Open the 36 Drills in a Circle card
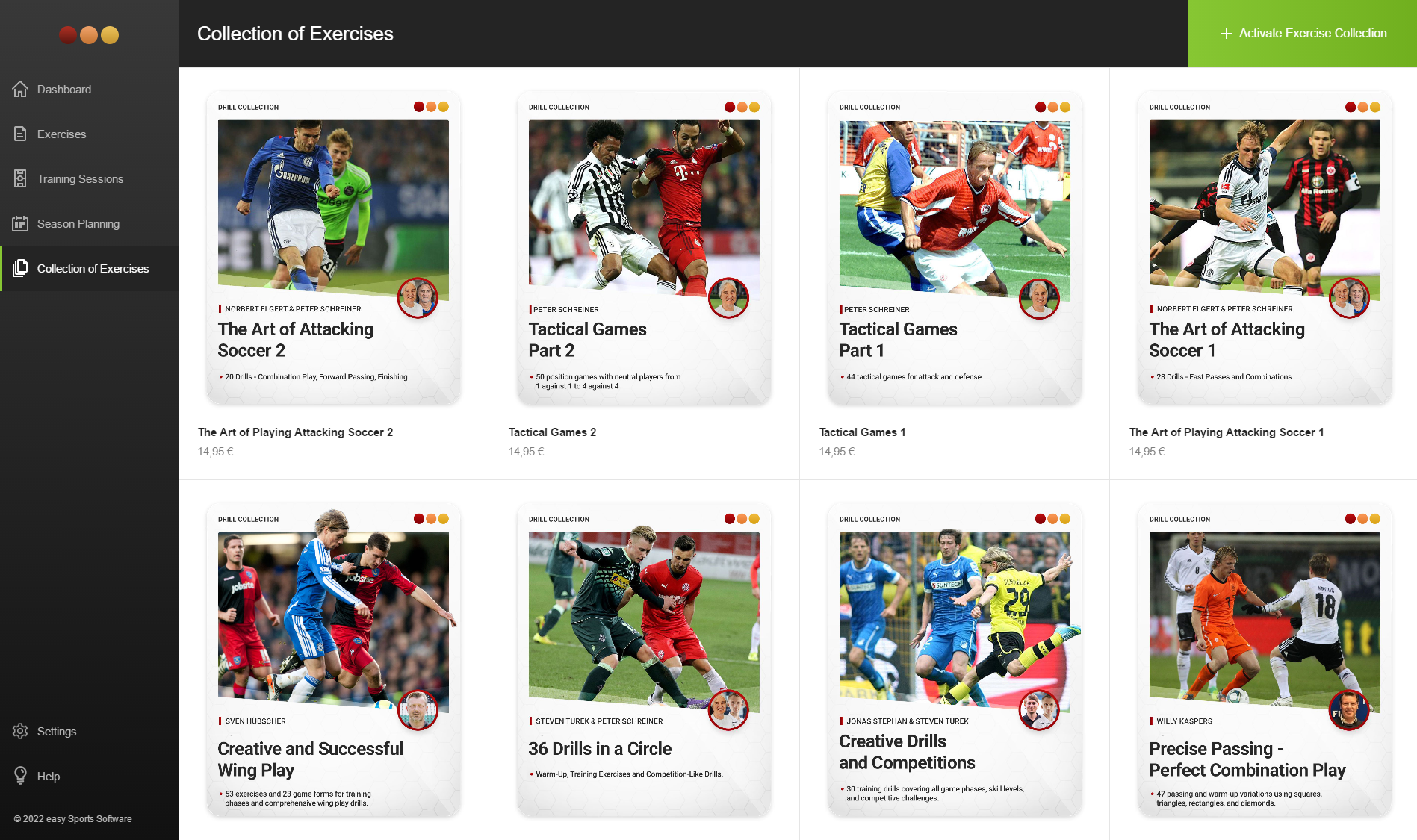 644,660
